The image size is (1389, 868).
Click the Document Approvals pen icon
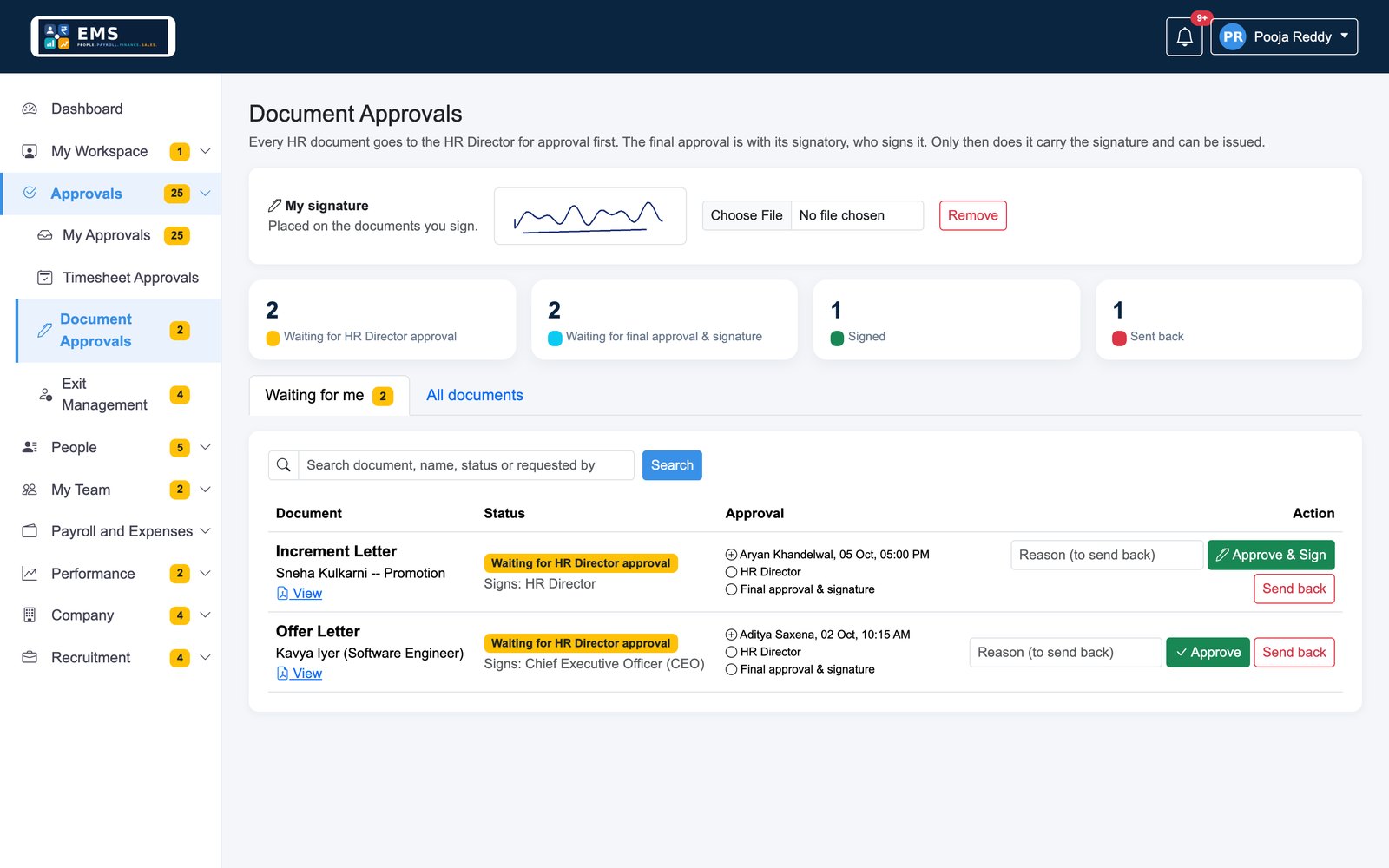coord(45,330)
